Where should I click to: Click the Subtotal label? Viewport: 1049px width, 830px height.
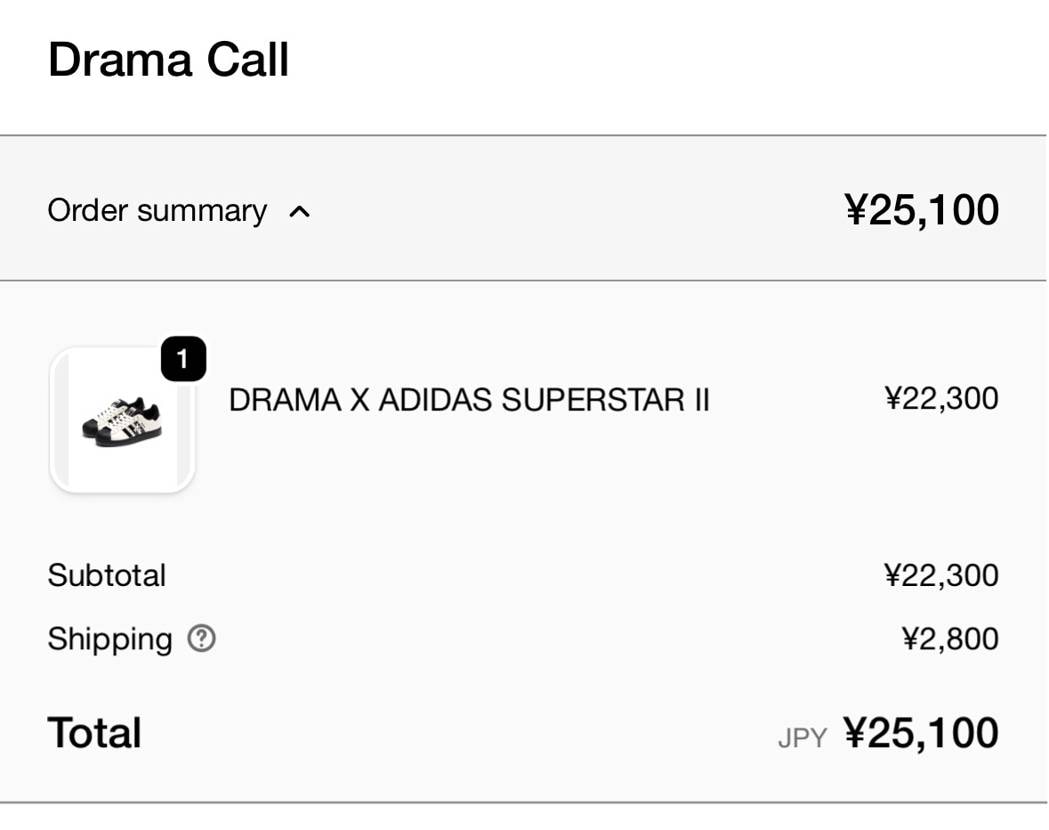point(106,576)
